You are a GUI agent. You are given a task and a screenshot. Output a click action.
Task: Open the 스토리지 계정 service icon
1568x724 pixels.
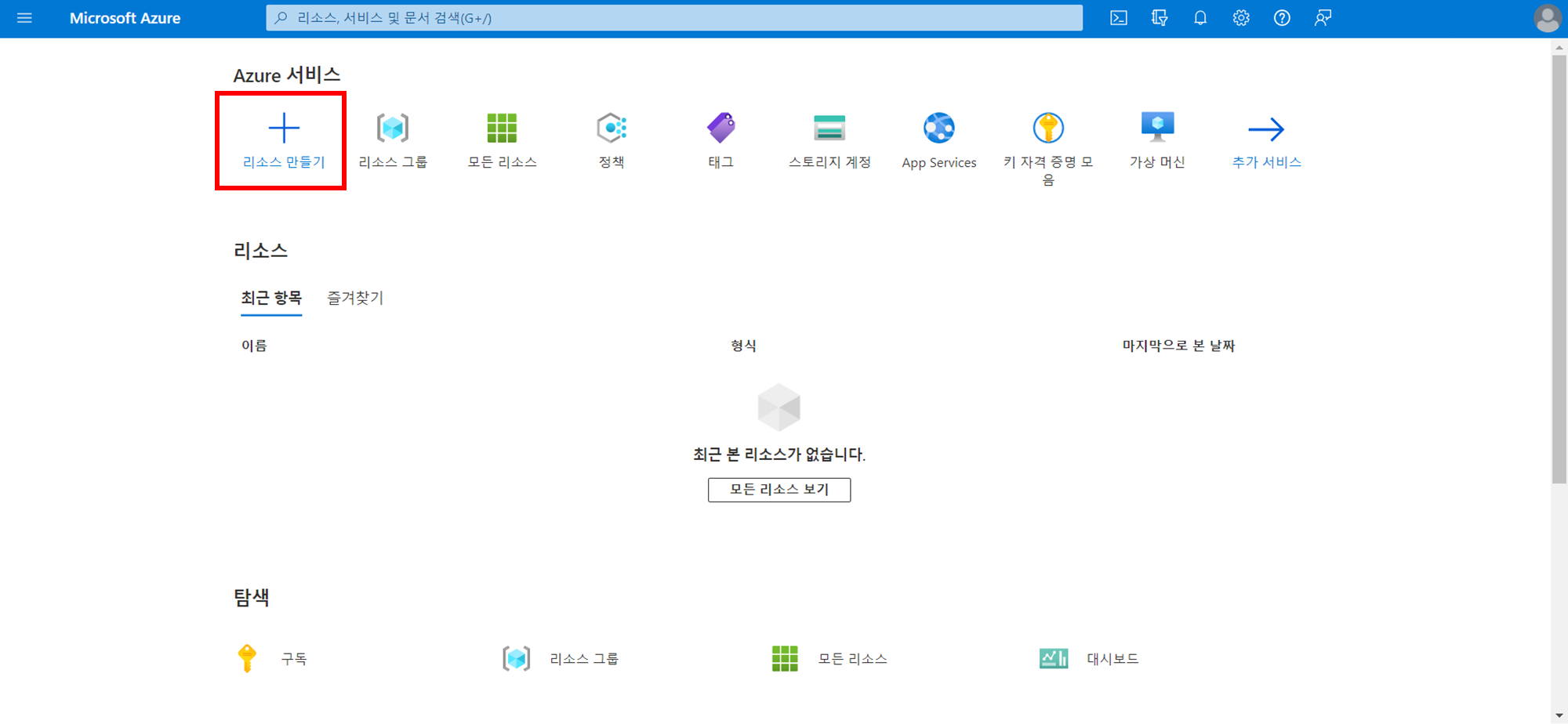pos(829,128)
